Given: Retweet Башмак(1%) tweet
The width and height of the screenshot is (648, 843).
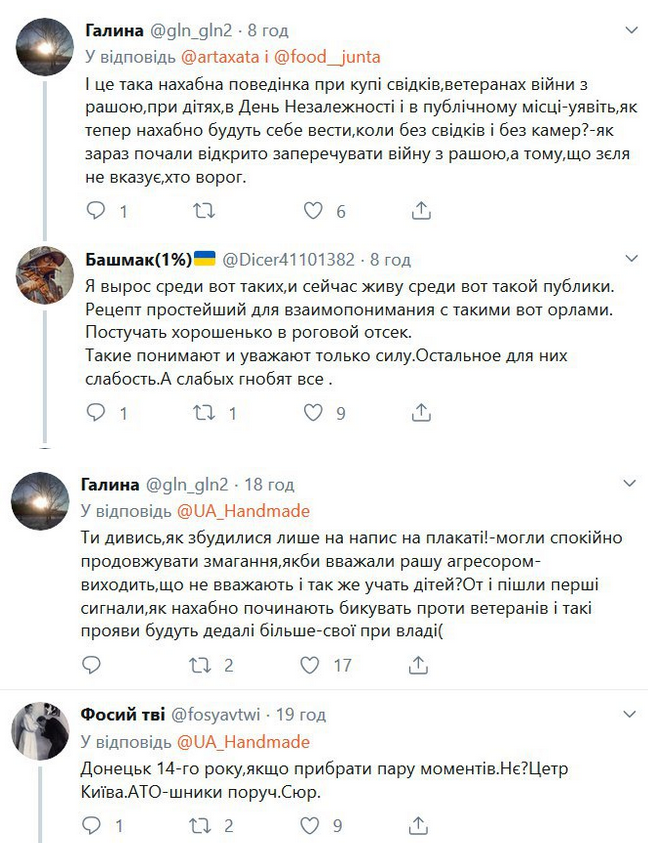Looking at the screenshot, I should point(204,413).
